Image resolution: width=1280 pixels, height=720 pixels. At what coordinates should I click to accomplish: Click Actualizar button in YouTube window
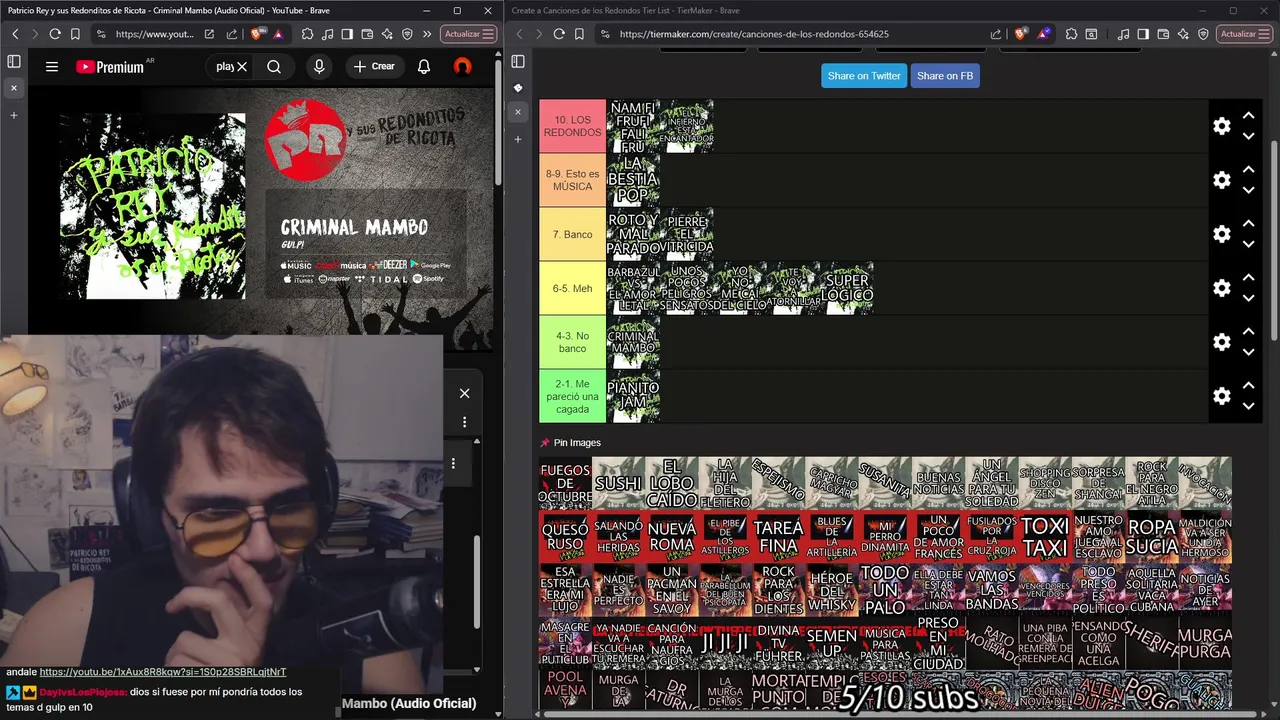pyautogui.click(x=469, y=34)
